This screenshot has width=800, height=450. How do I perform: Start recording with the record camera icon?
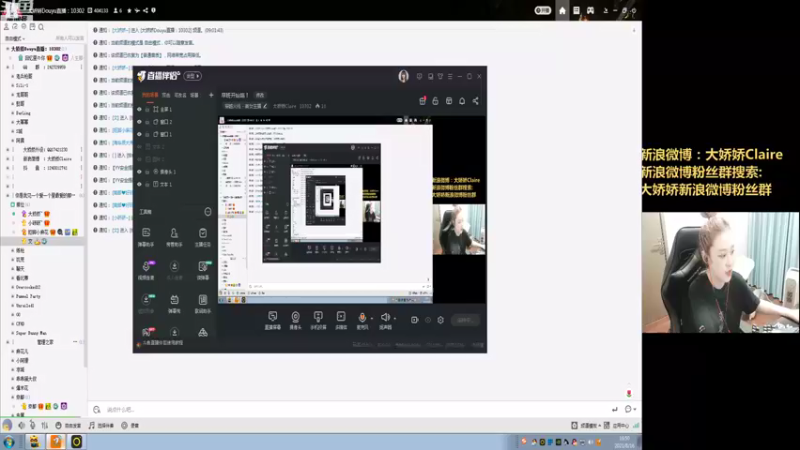[x=414, y=320]
